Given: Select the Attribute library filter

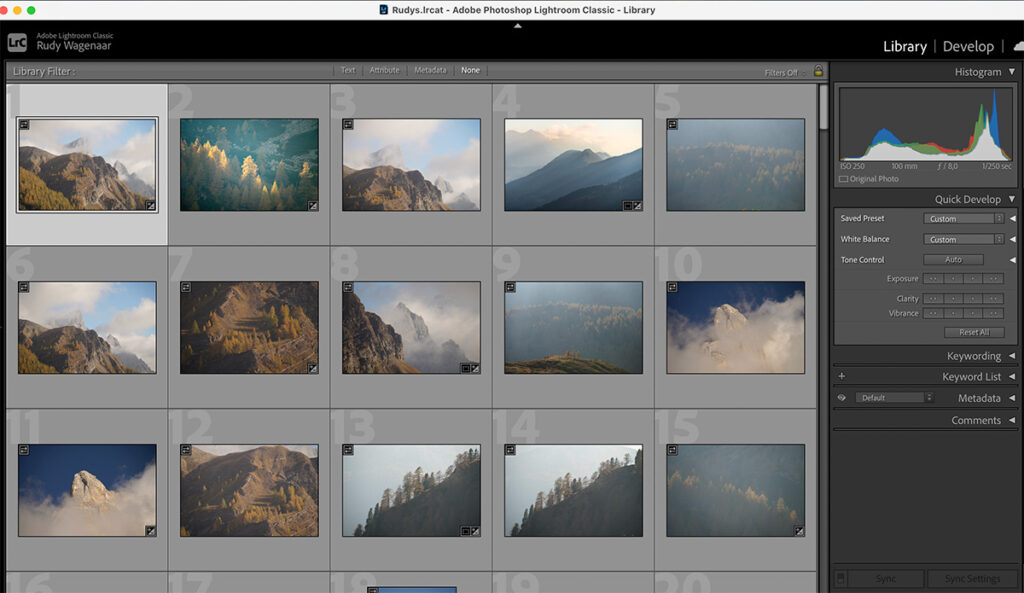Looking at the screenshot, I should [x=385, y=71].
